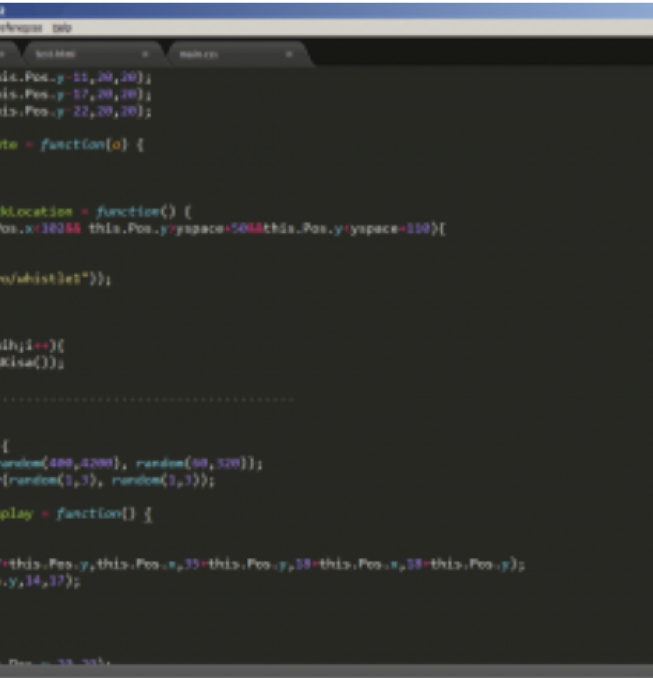The height and width of the screenshot is (678, 653).
Task: Click the y,14,17 code line
Action: point(40,581)
